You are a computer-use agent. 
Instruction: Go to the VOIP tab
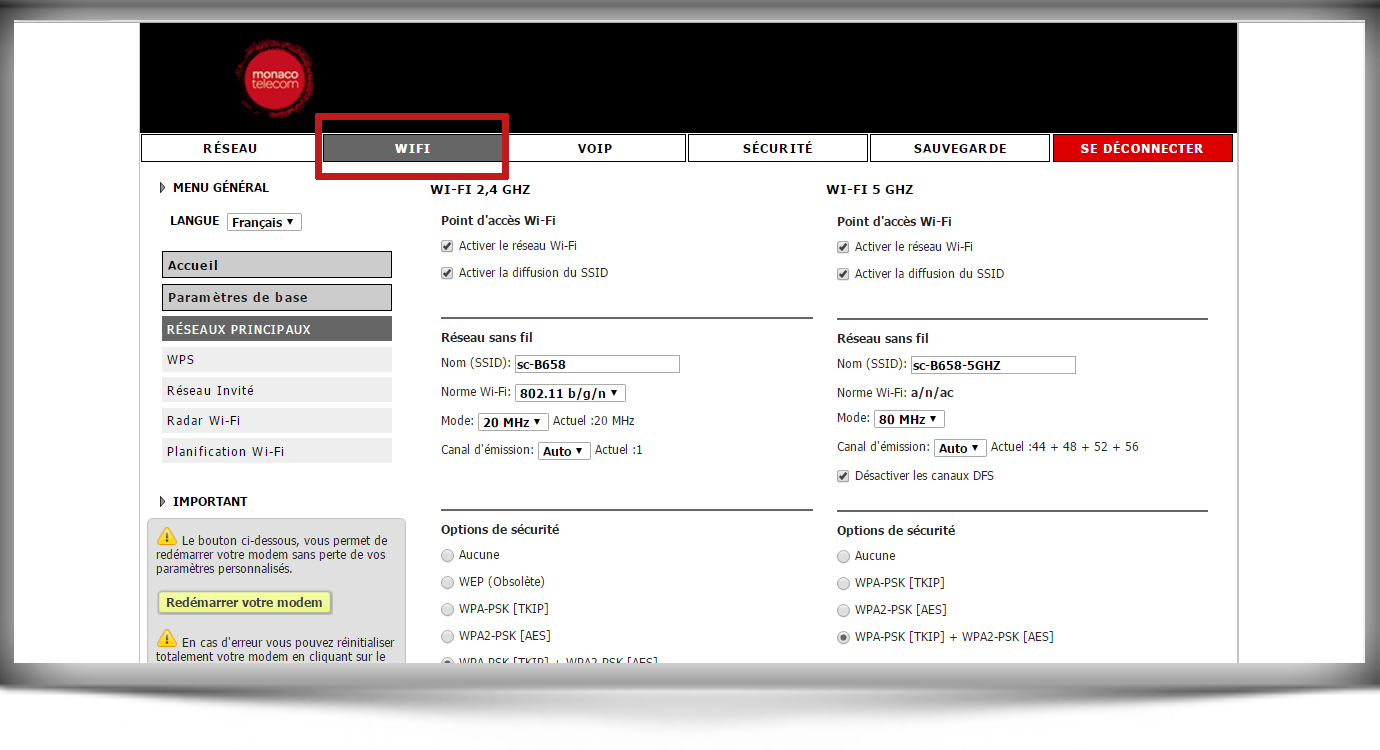point(595,148)
